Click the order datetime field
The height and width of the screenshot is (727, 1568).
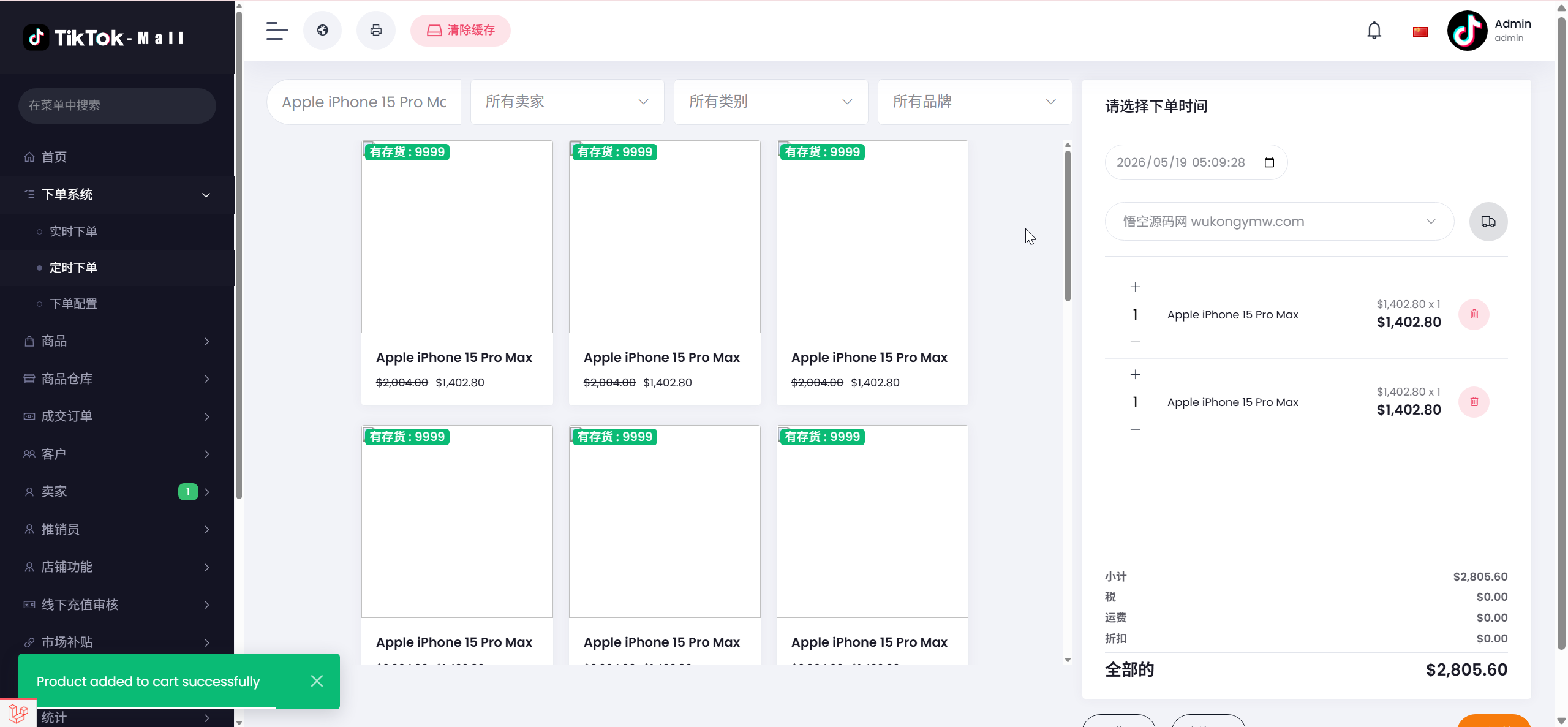point(1196,162)
